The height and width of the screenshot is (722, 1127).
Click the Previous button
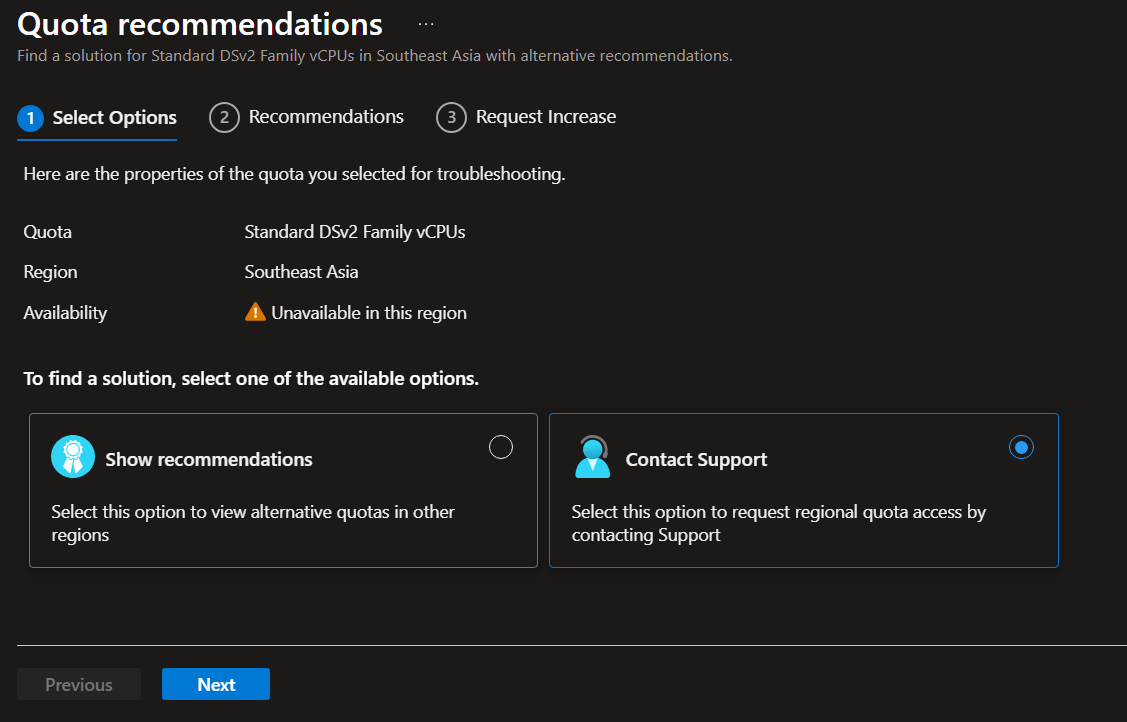tap(79, 685)
